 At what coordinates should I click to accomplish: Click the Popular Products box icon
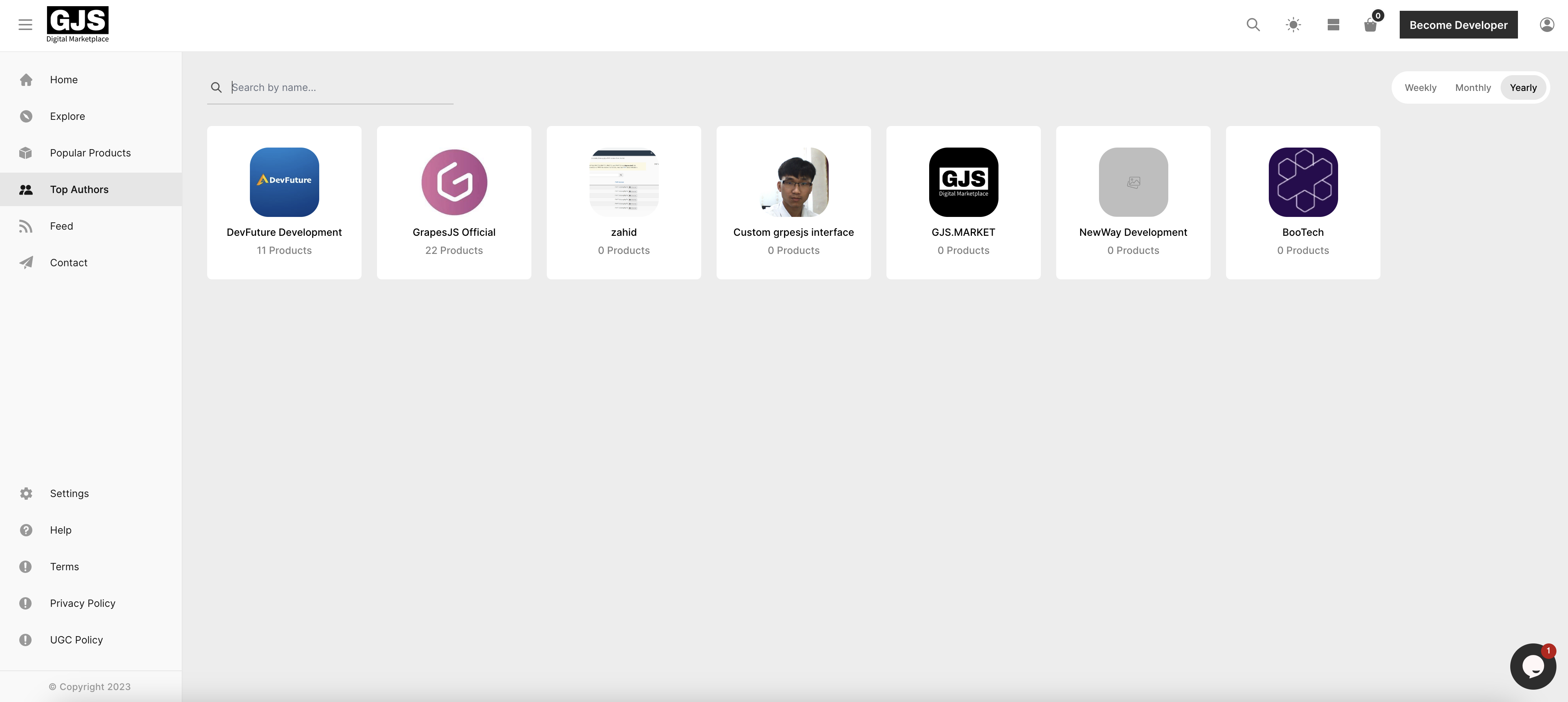tap(25, 153)
